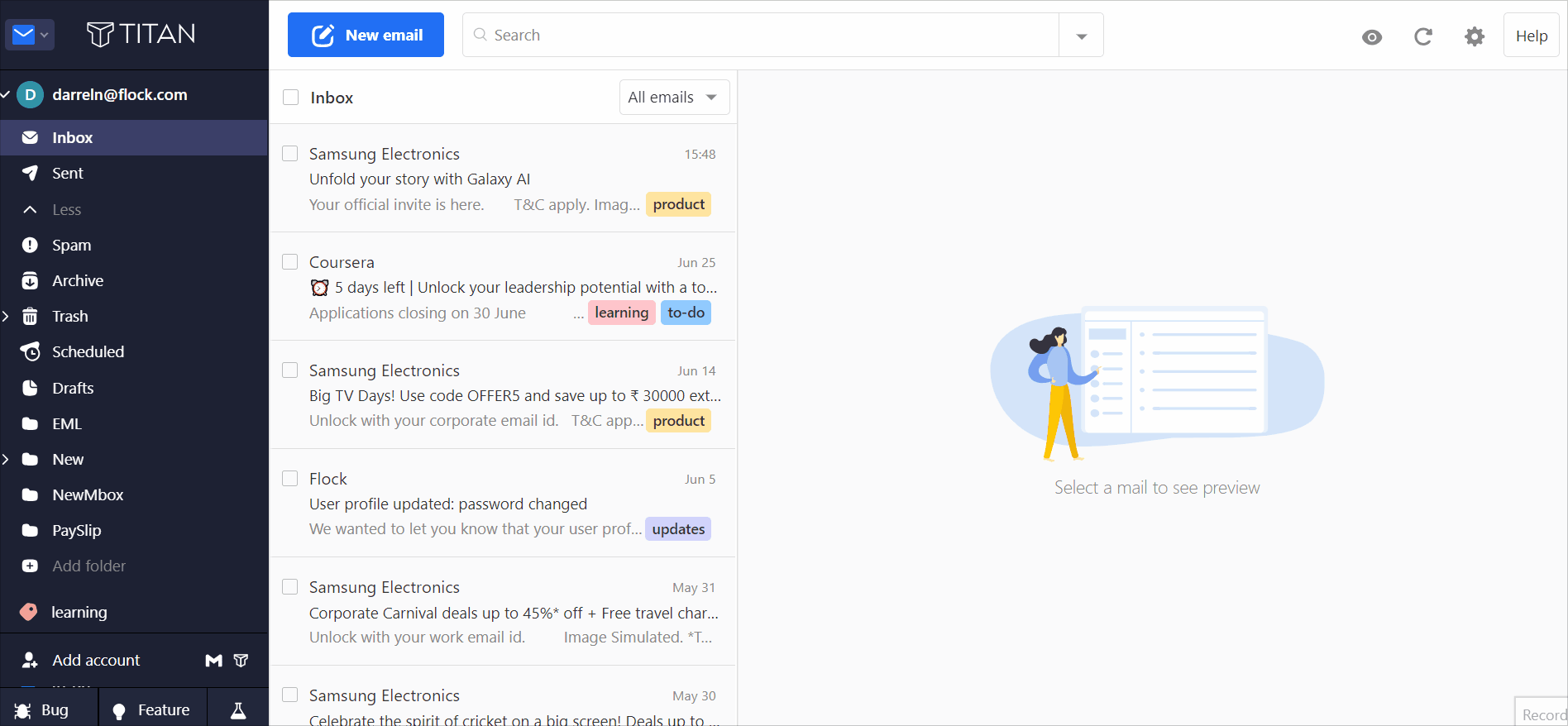The width and height of the screenshot is (1568, 726).
Task: Click the product tag on Galaxy AI email
Action: click(679, 204)
